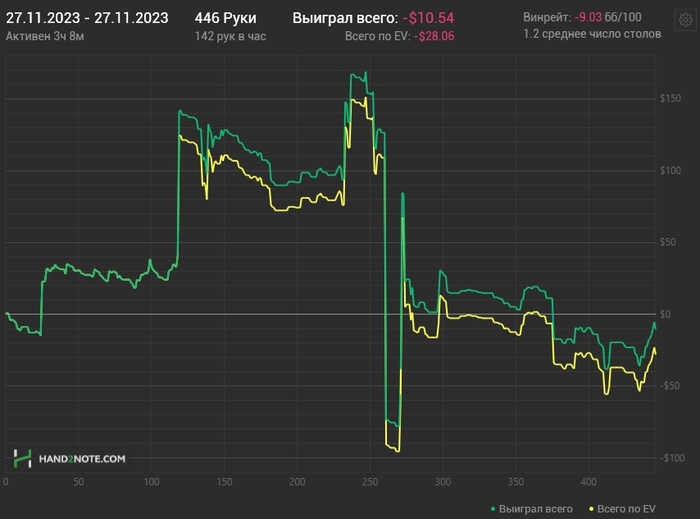The width and height of the screenshot is (700, 519).
Task: Click the $50 y-axis label
Action: pos(668,242)
